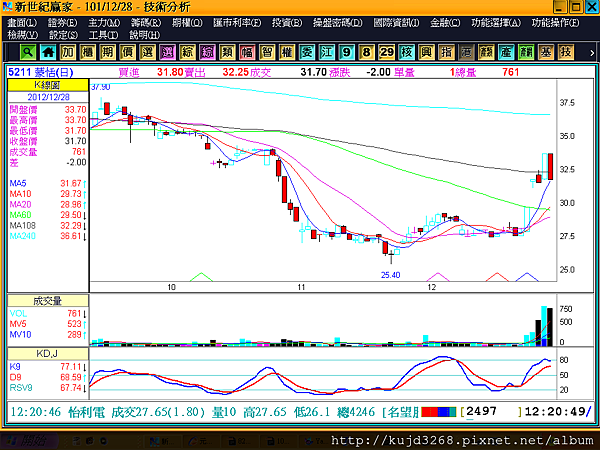Select the 櫃 toolbar icon
Screen dimensions: 600x450
[x=88, y=52]
